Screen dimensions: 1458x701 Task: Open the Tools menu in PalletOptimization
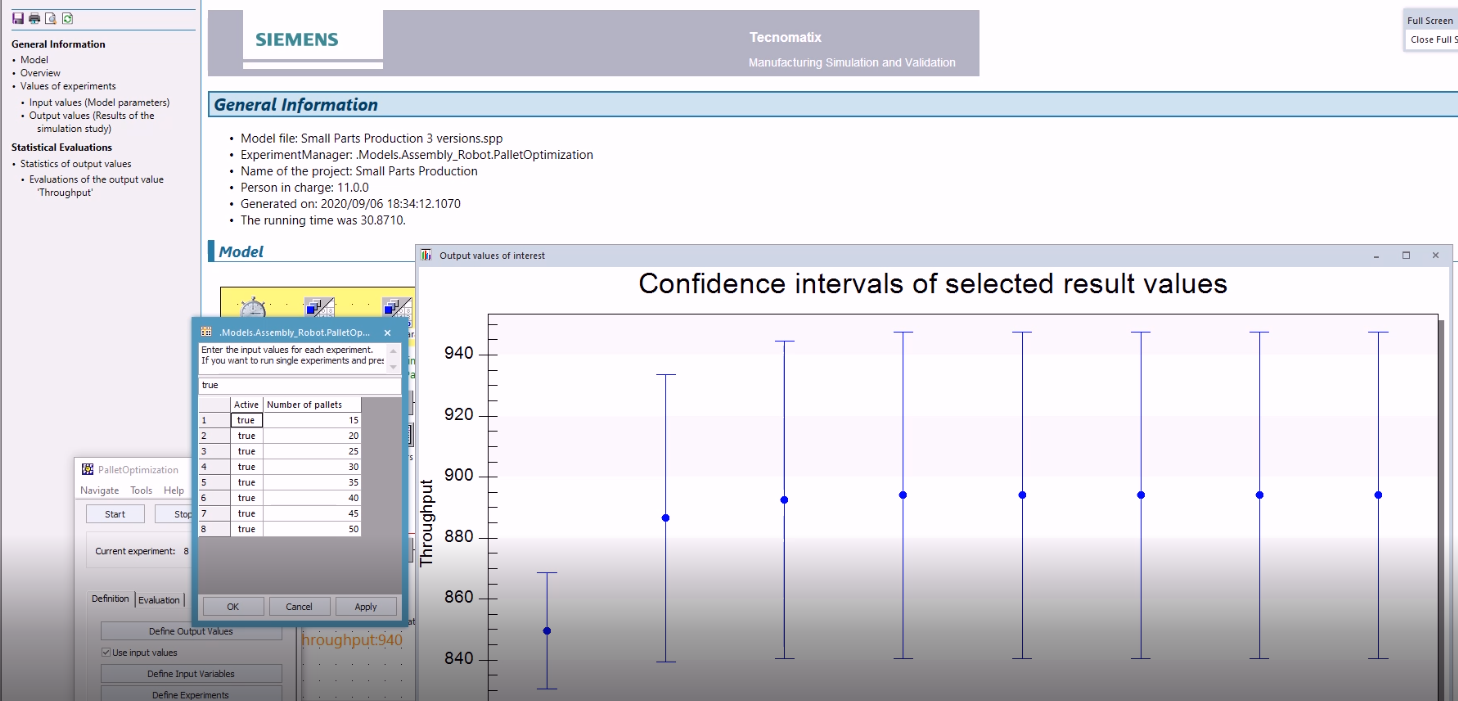[141, 490]
